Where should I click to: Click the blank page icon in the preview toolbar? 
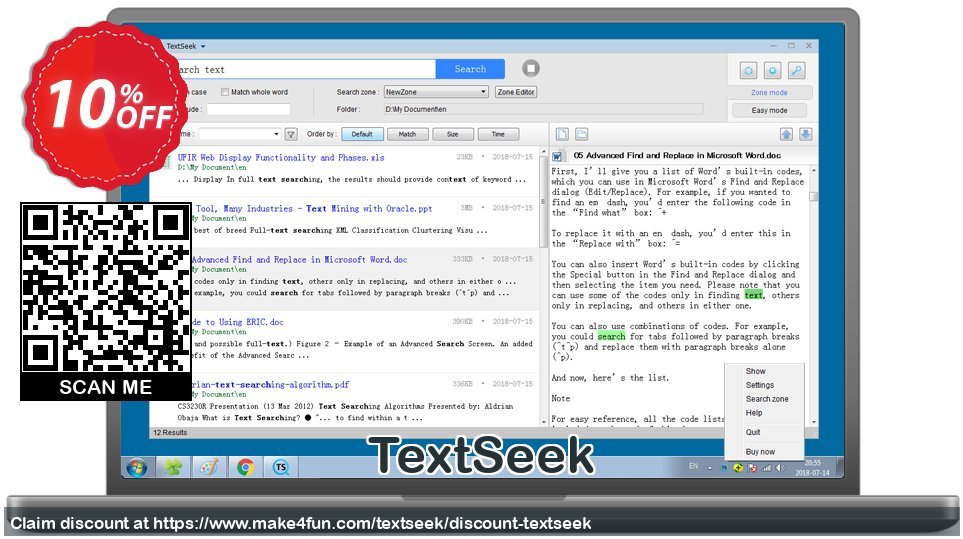pyautogui.click(x=562, y=134)
